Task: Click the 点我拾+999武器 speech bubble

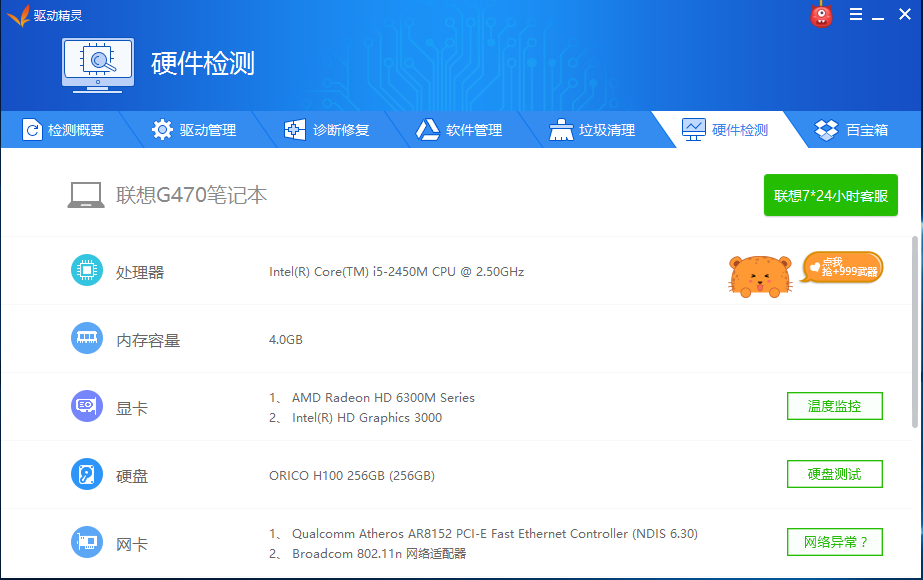Action: (x=843, y=267)
